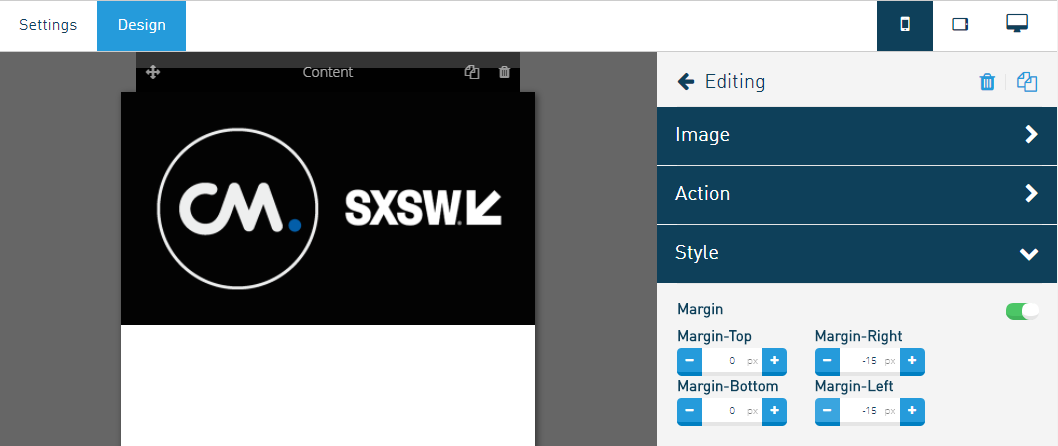Viewport: 1058px width, 446px height.
Task: Increase Margin-Left value
Action: pyautogui.click(x=912, y=411)
